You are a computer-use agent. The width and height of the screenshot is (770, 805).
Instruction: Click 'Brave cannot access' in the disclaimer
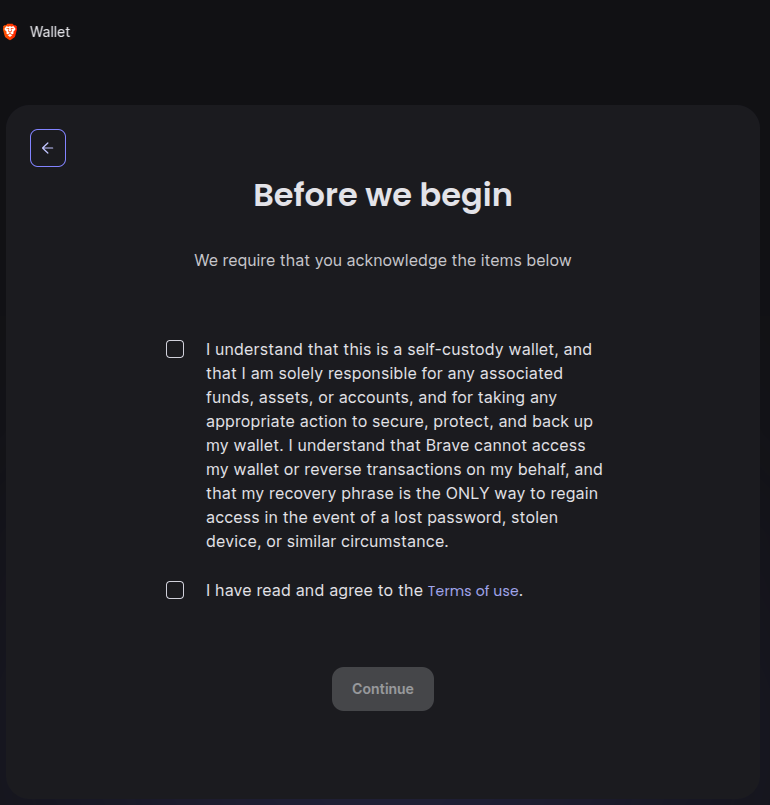[x=506, y=445]
